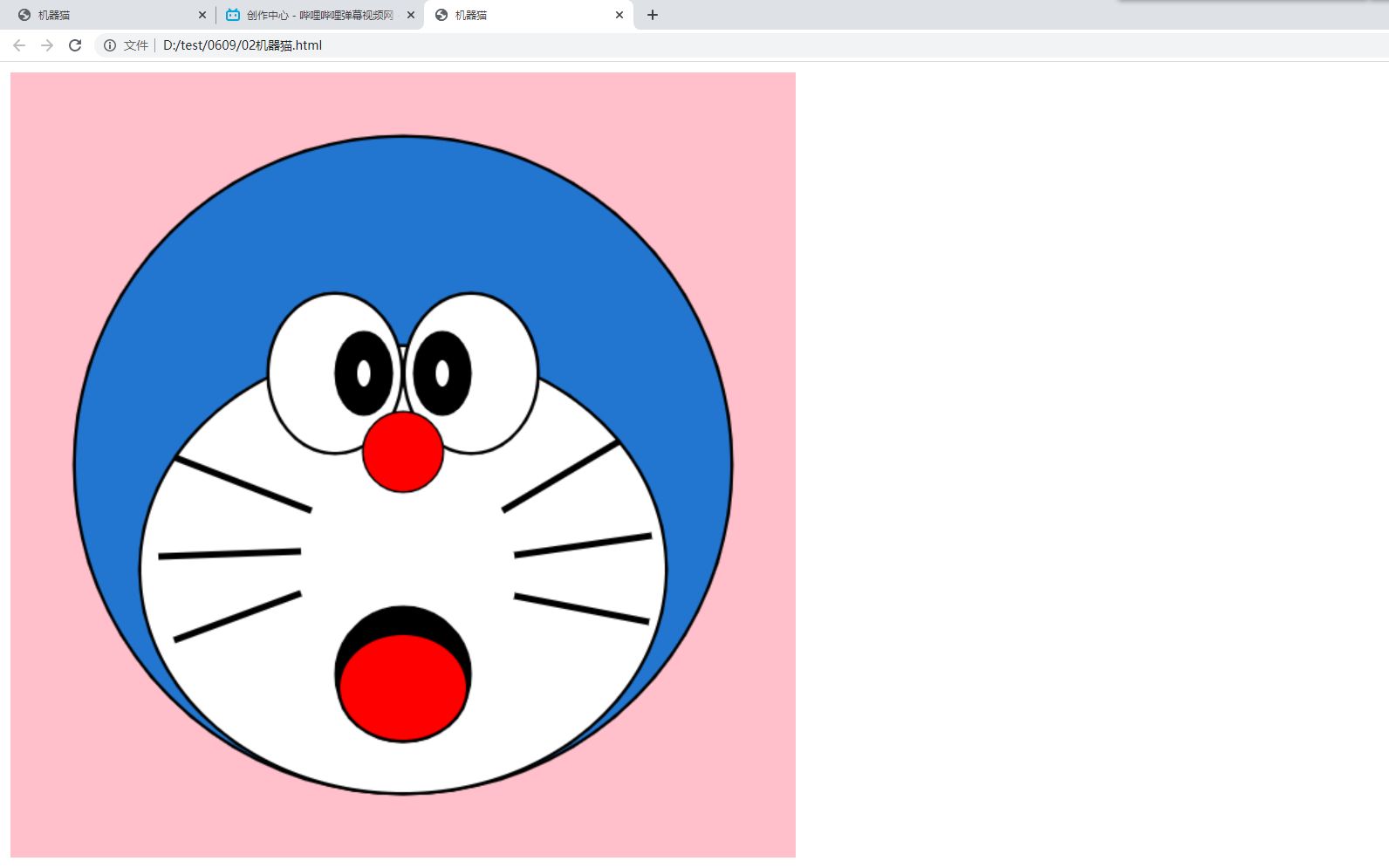Close the active 机器猫 tab
The height and width of the screenshot is (868, 1389).
click(619, 15)
